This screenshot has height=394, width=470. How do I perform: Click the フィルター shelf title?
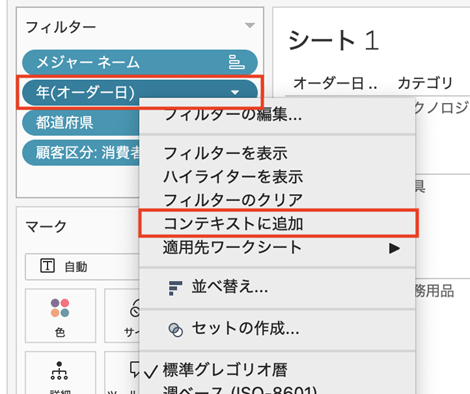click(61, 27)
